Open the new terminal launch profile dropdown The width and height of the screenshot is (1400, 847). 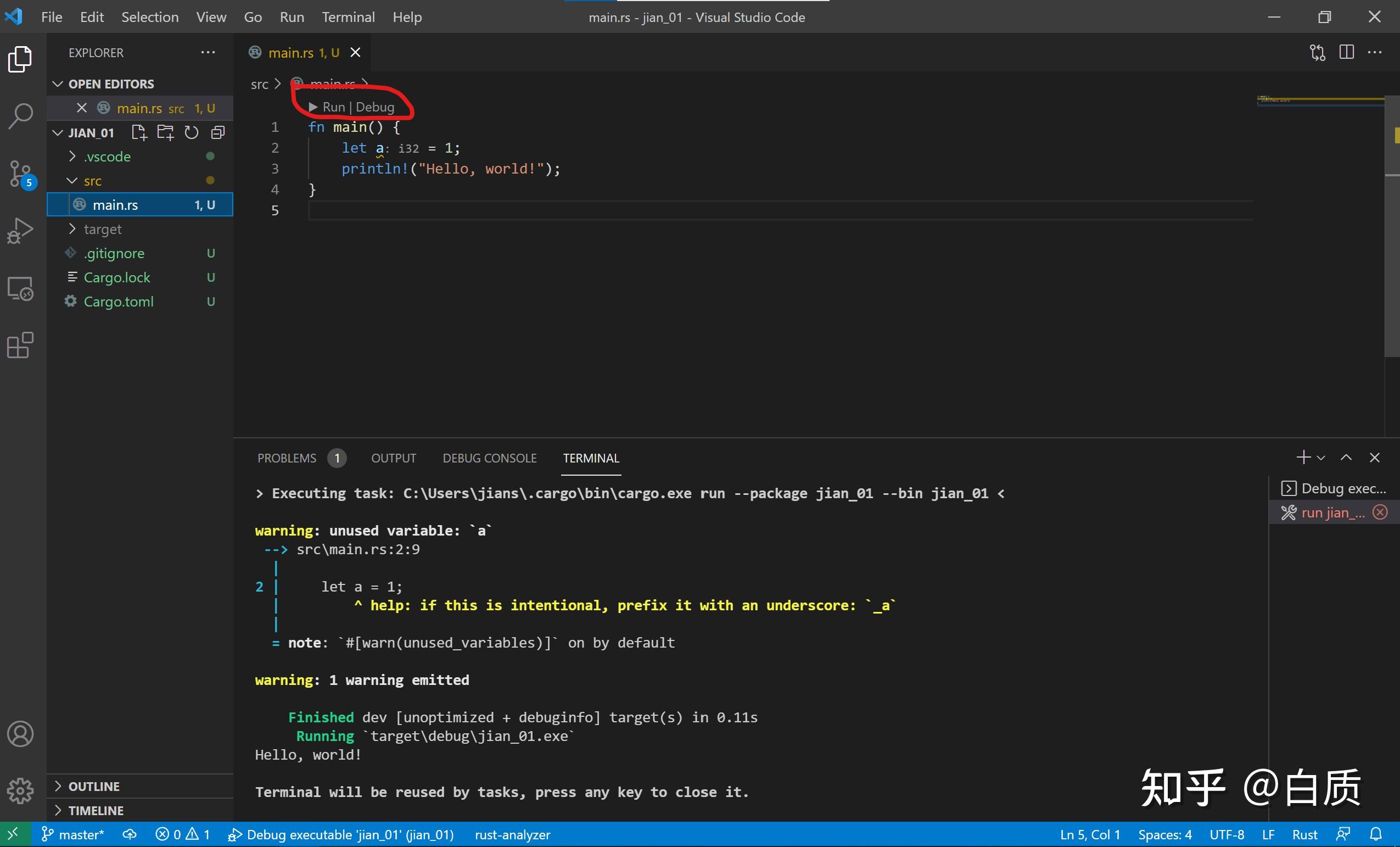tap(1321, 458)
